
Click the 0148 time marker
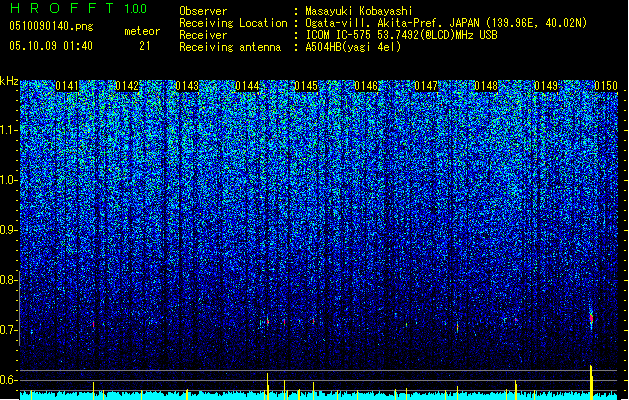click(x=486, y=86)
